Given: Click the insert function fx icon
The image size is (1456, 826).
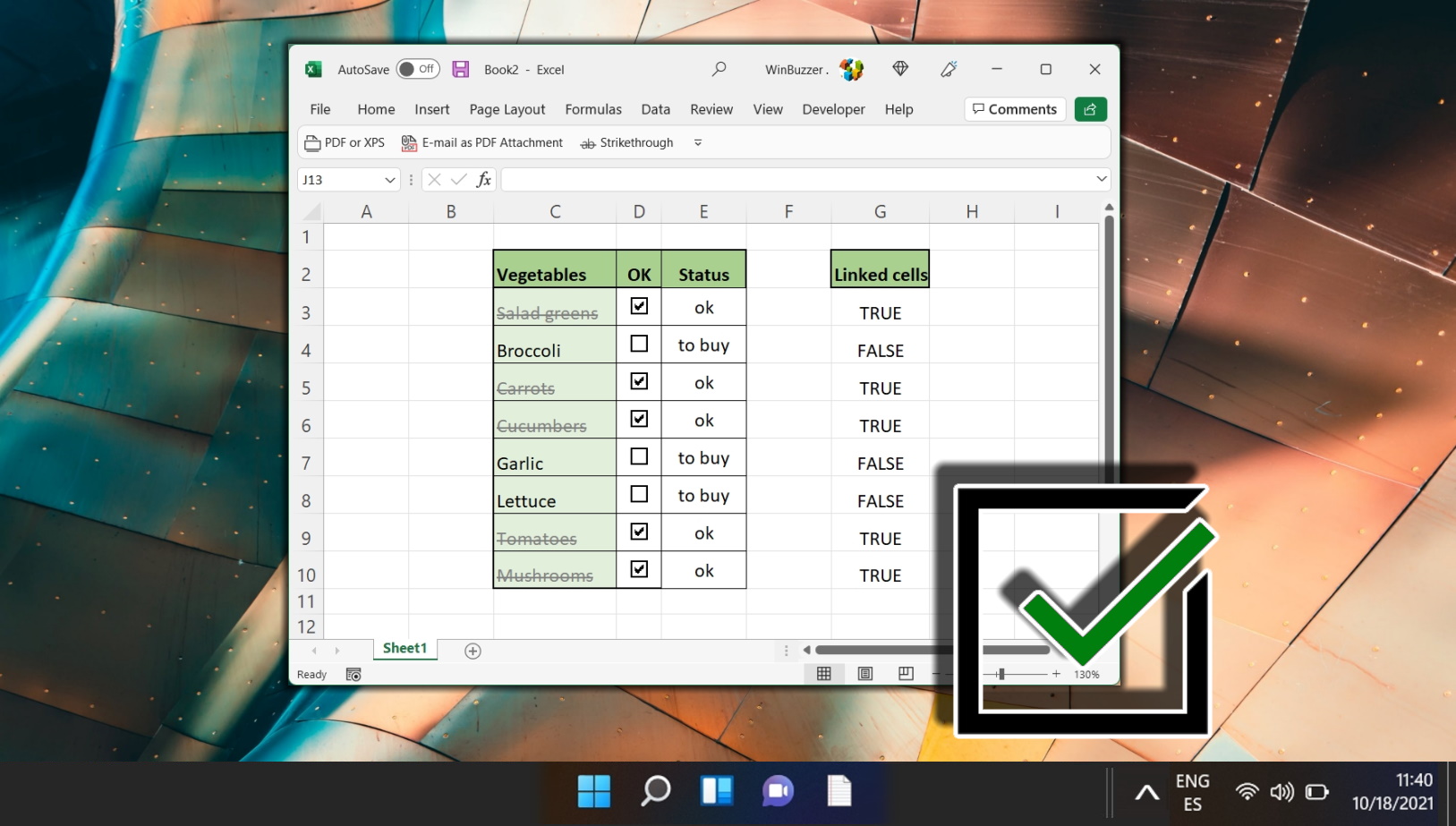Looking at the screenshot, I should [x=484, y=180].
